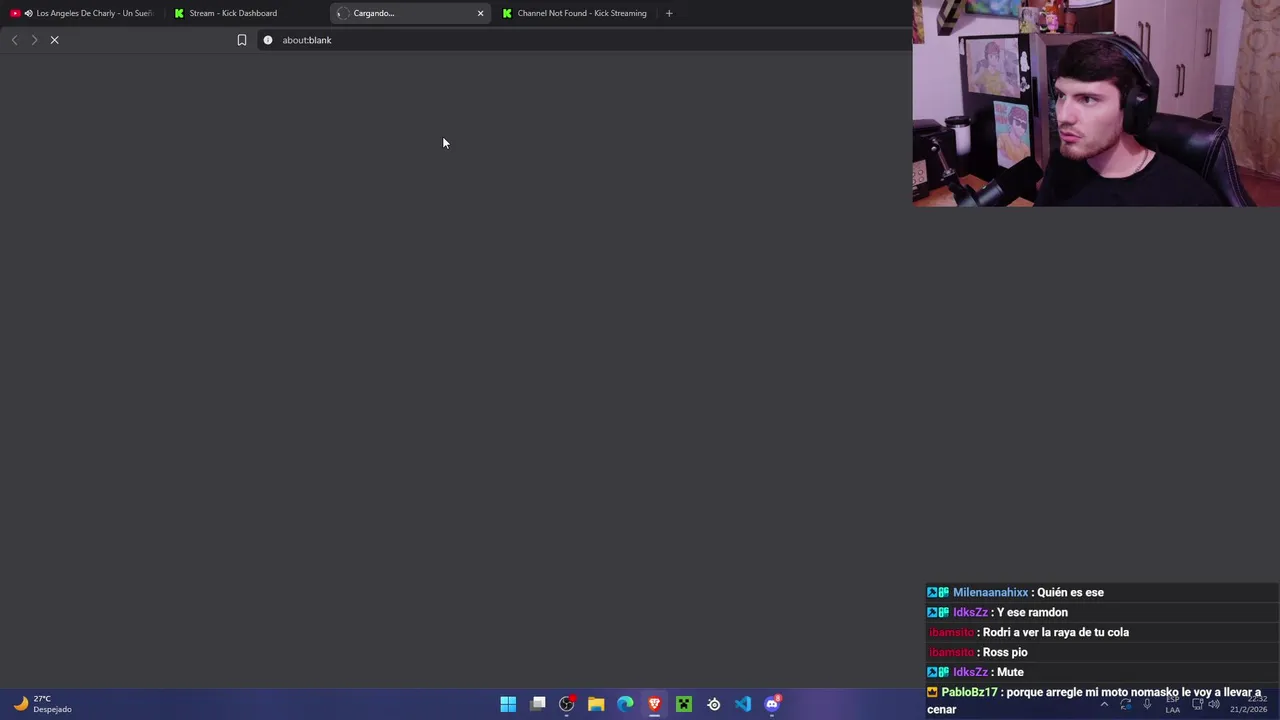
Task: Open weather widget showing 27°C Despejado
Action: pyautogui.click(x=42, y=704)
